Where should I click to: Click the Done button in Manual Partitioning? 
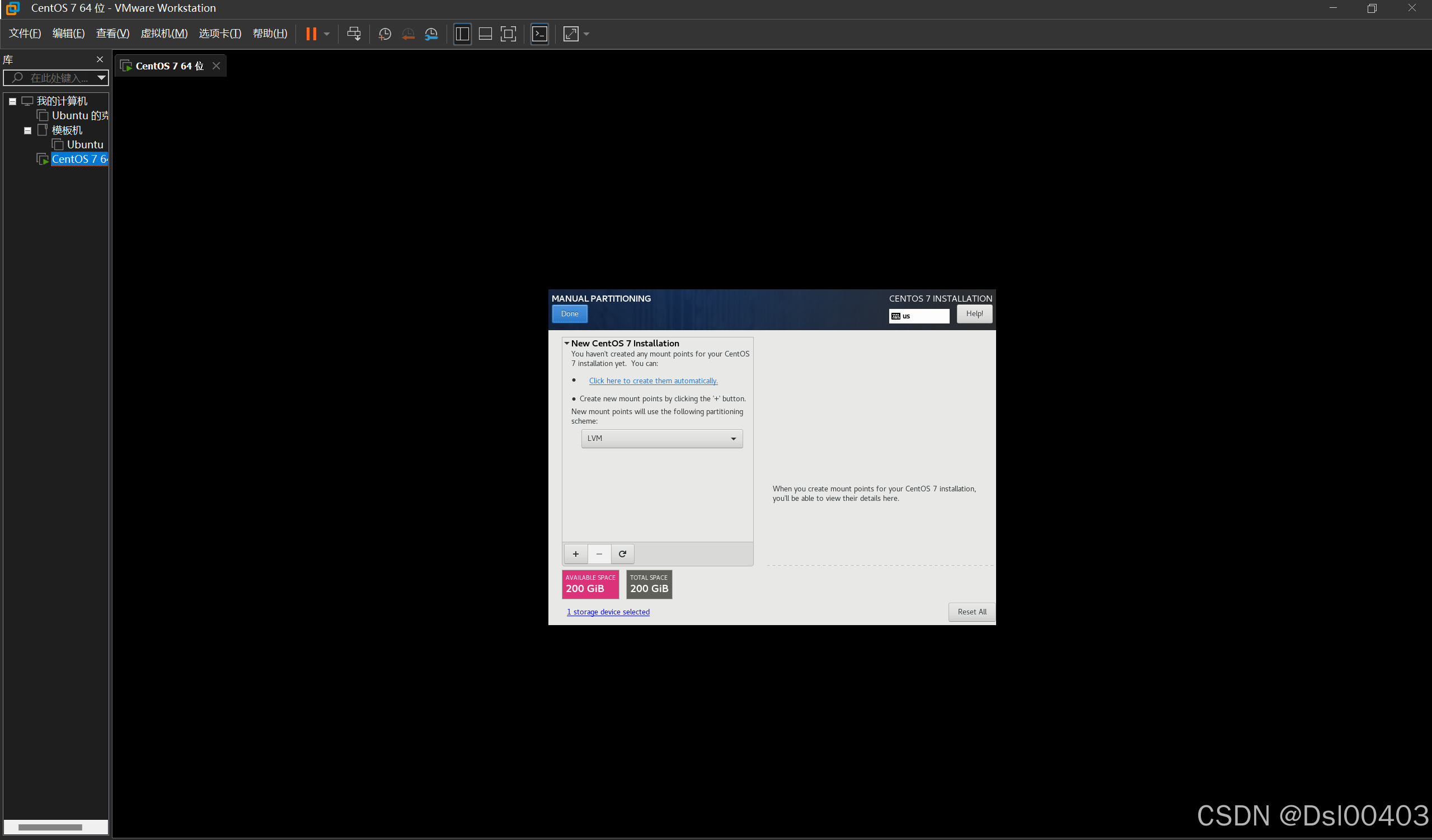[570, 314]
